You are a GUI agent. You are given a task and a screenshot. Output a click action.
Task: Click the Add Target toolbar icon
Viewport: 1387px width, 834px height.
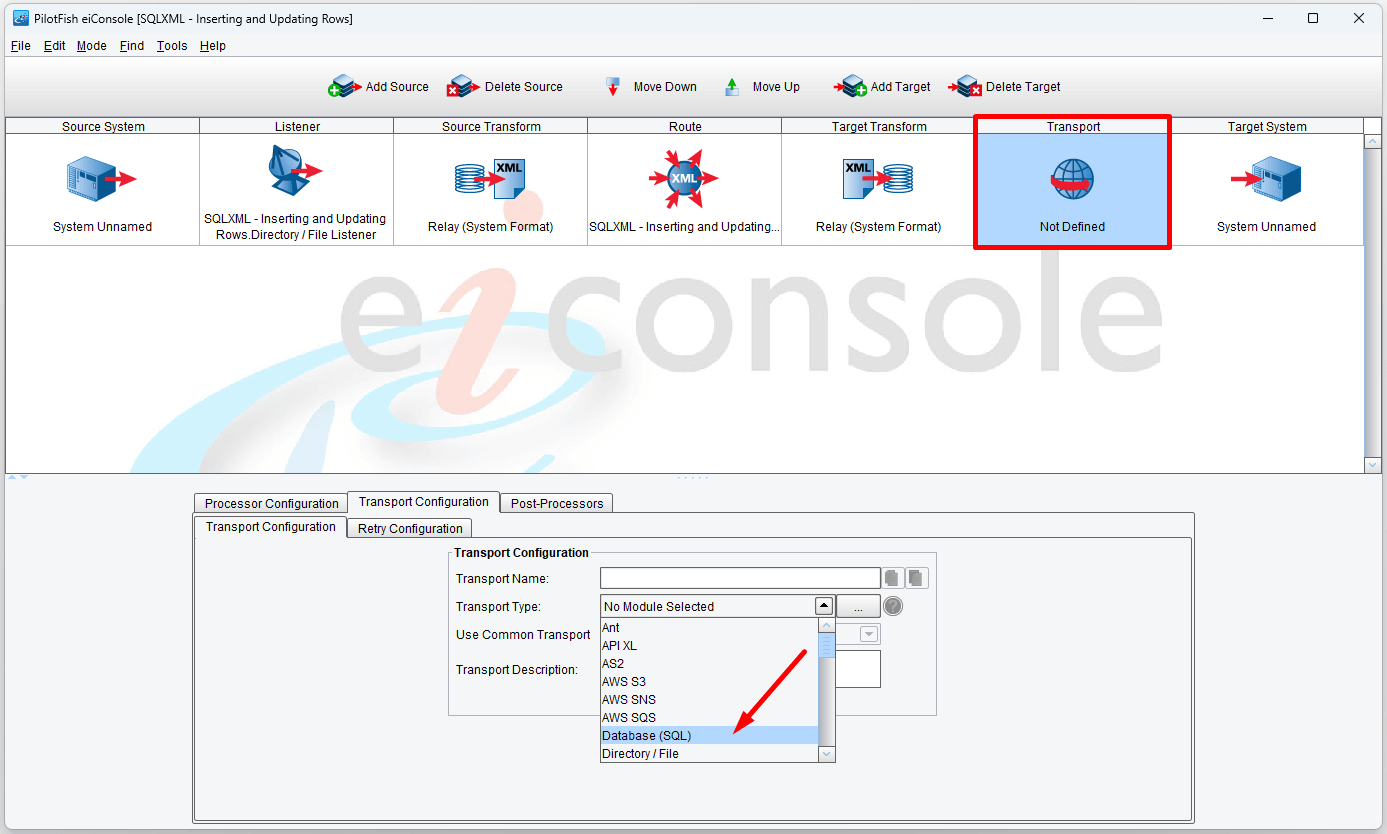pos(851,87)
